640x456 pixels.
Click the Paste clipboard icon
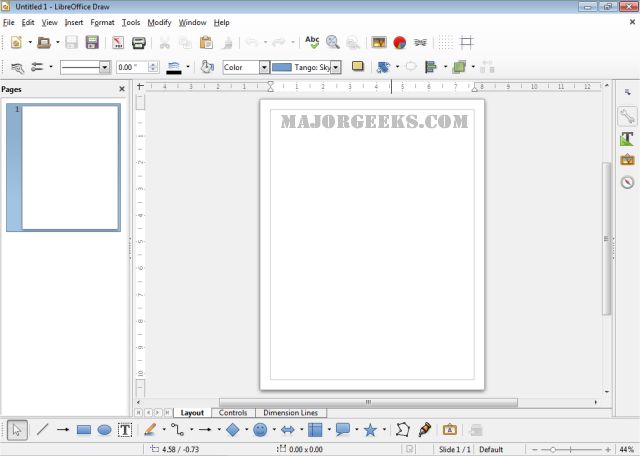[206, 42]
